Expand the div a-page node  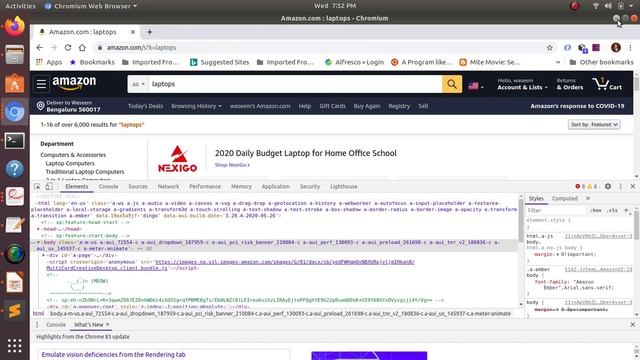click(43, 255)
